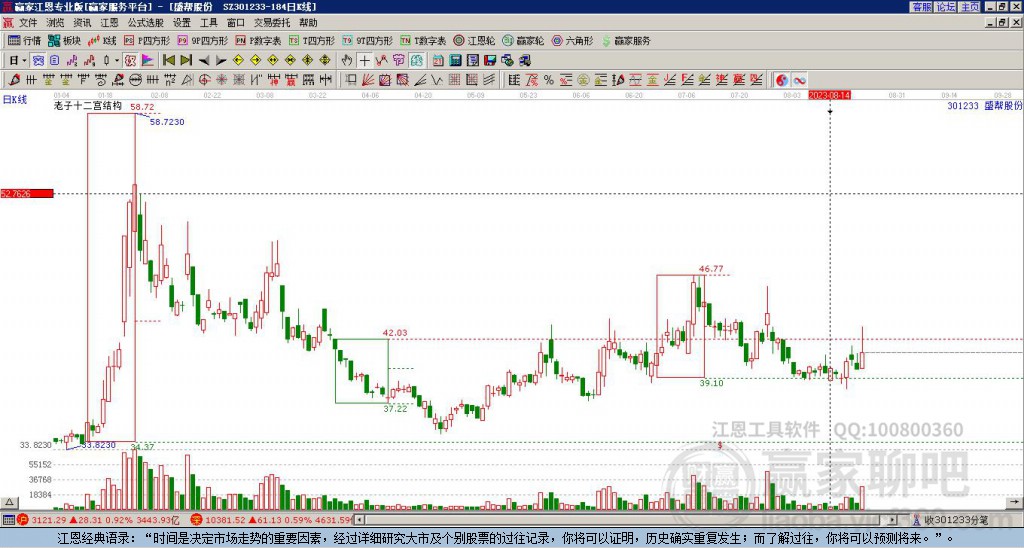The height and width of the screenshot is (548, 1024).
Task: Click the Shenzhen index 10381.52 status entry
Action: 272,520
